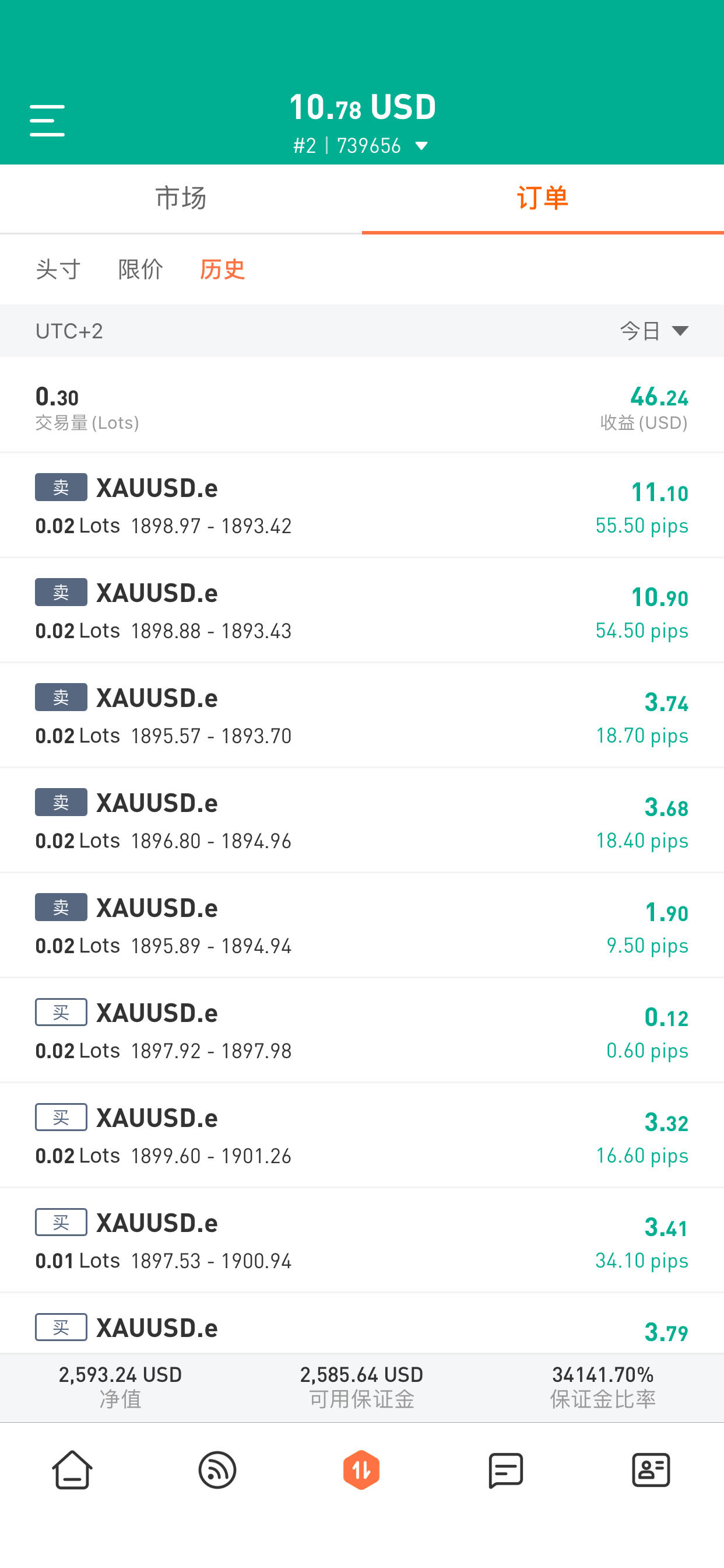Switch to the 限价 pending orders sub-tab
The height and width of the screenshot is (1568, 724).
[x=140, y=269]
